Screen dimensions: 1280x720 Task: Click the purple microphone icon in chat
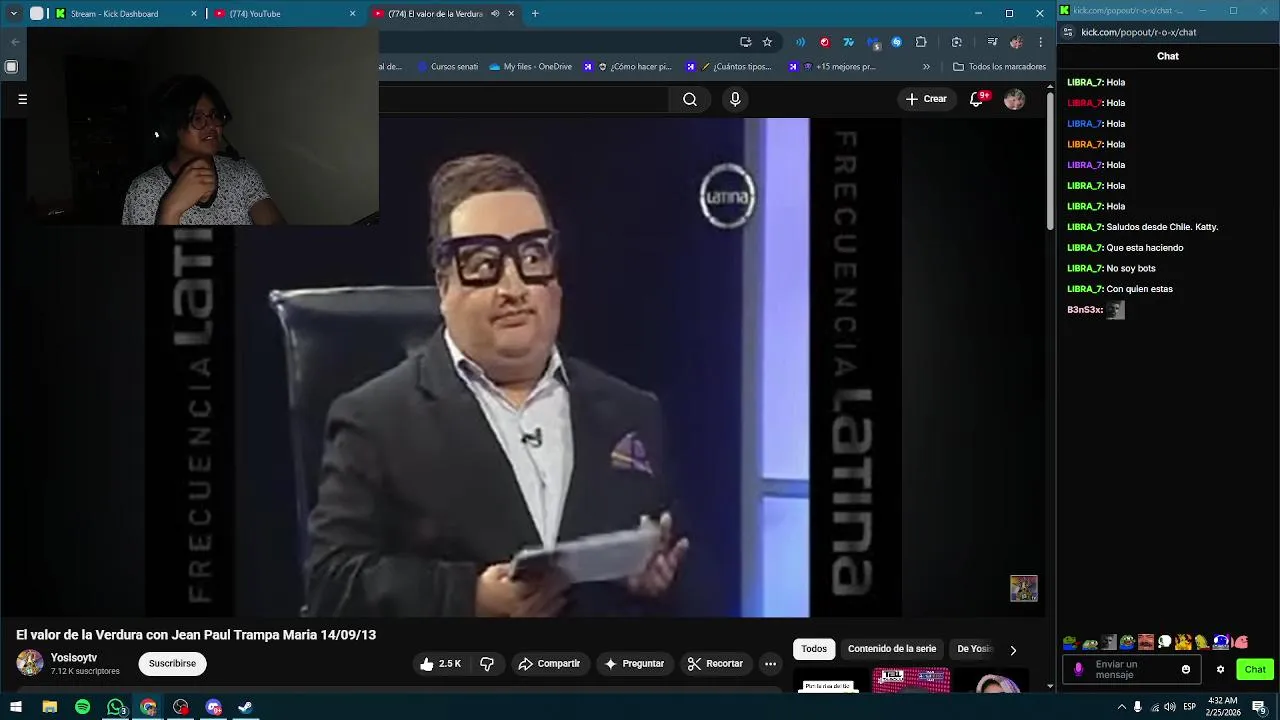(x=1078, y=670)
